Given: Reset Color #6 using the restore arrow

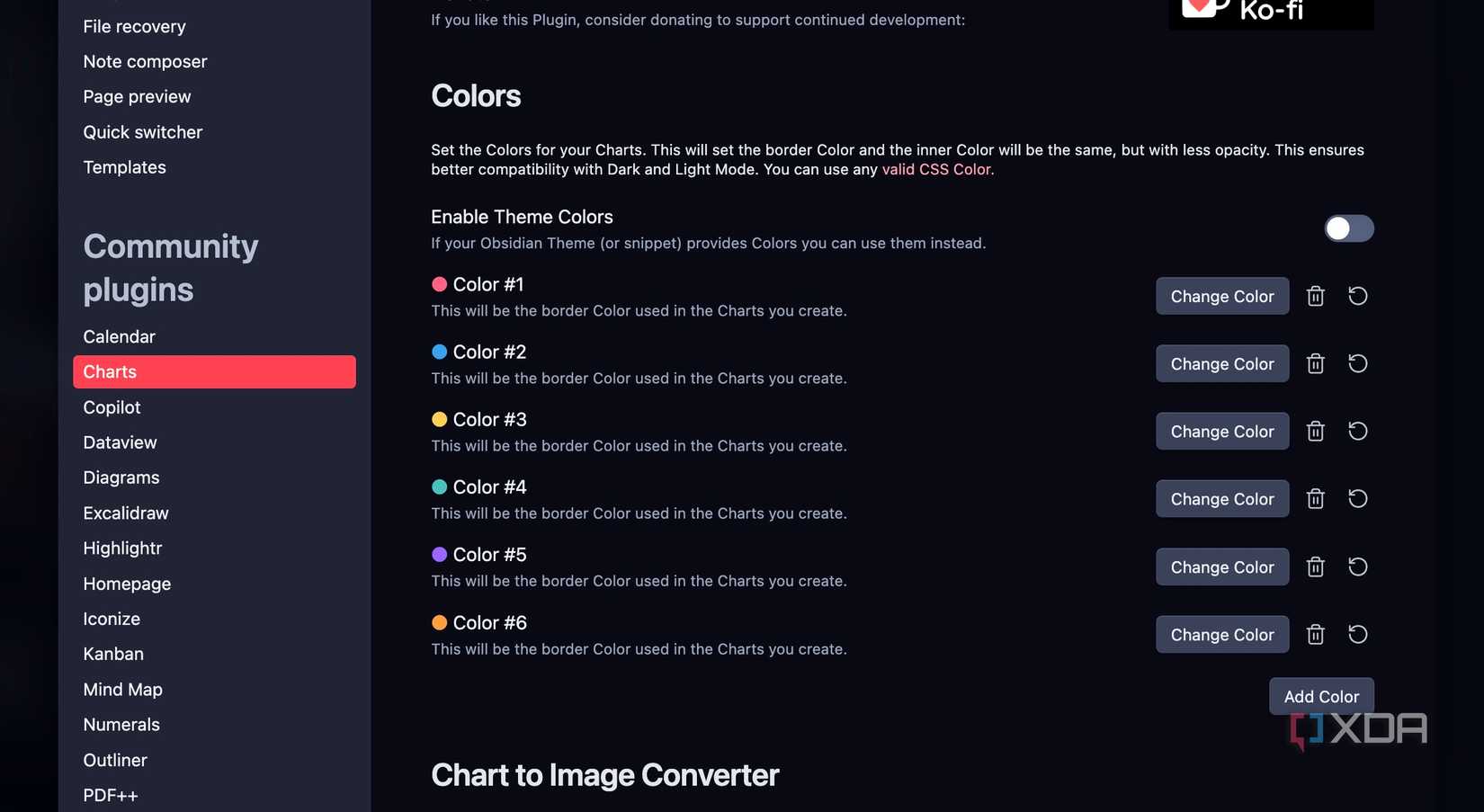Looking at the screenshot, I should [x=1358, y=634].
